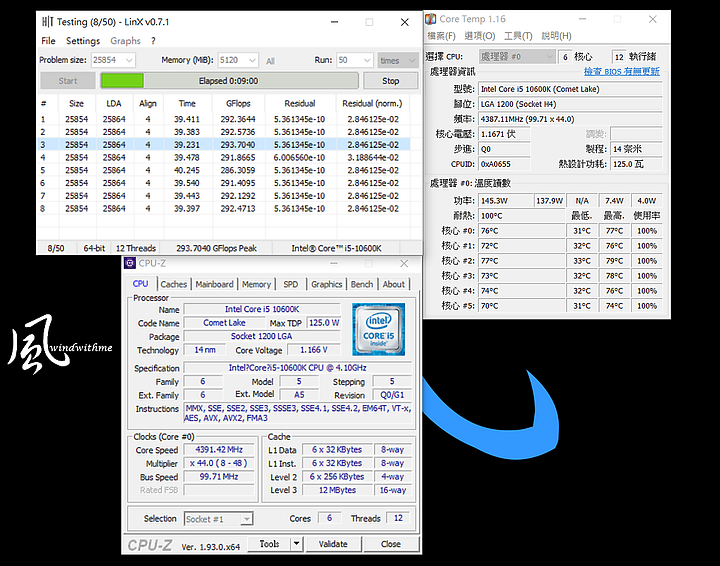Click the Tools button in CPU-Z
Image resolution: width=720 pixels, height=566 pixels.
click(269, 544)
